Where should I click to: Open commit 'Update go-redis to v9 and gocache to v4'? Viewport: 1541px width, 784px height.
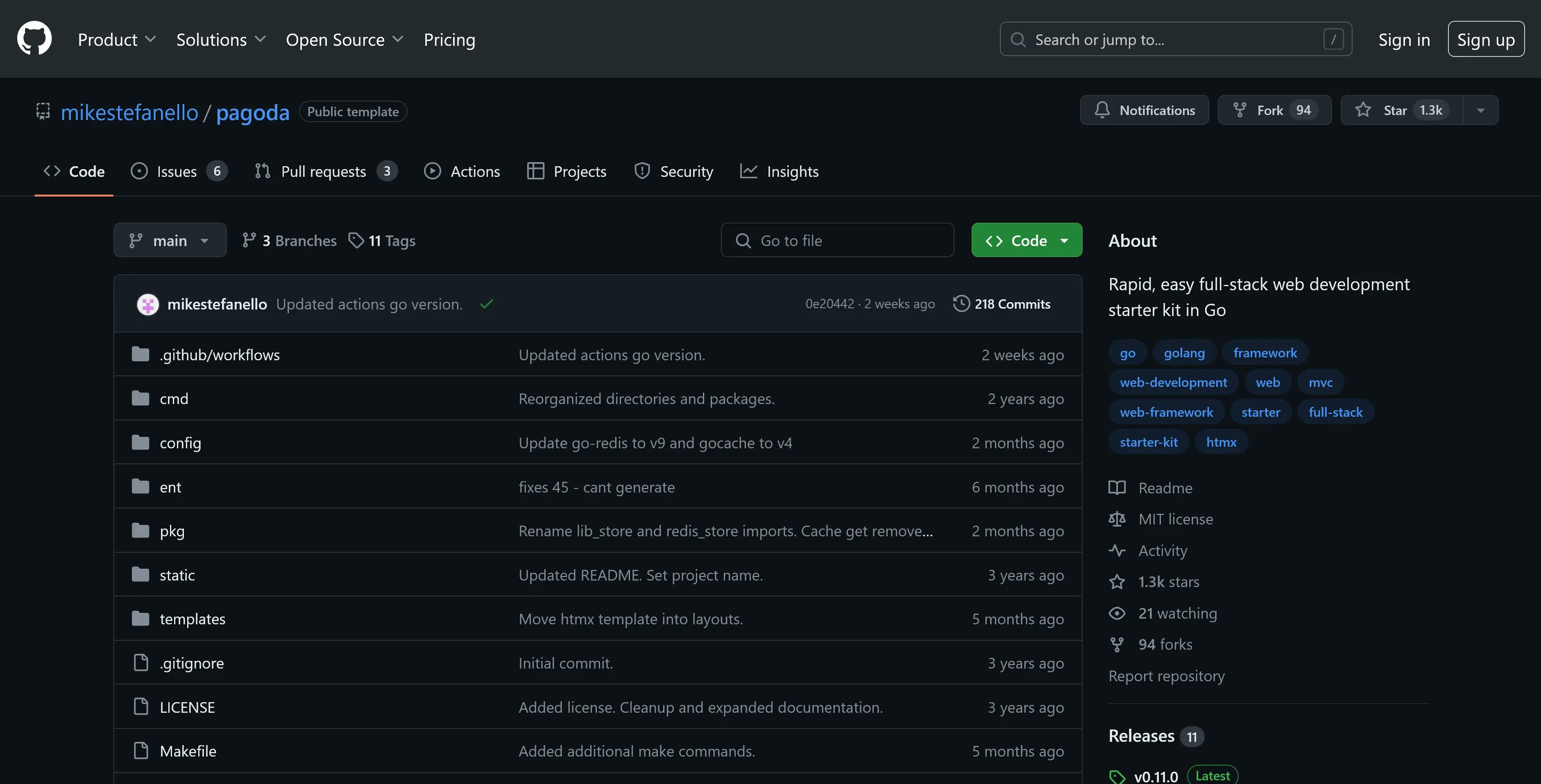(x=655, y=443)
